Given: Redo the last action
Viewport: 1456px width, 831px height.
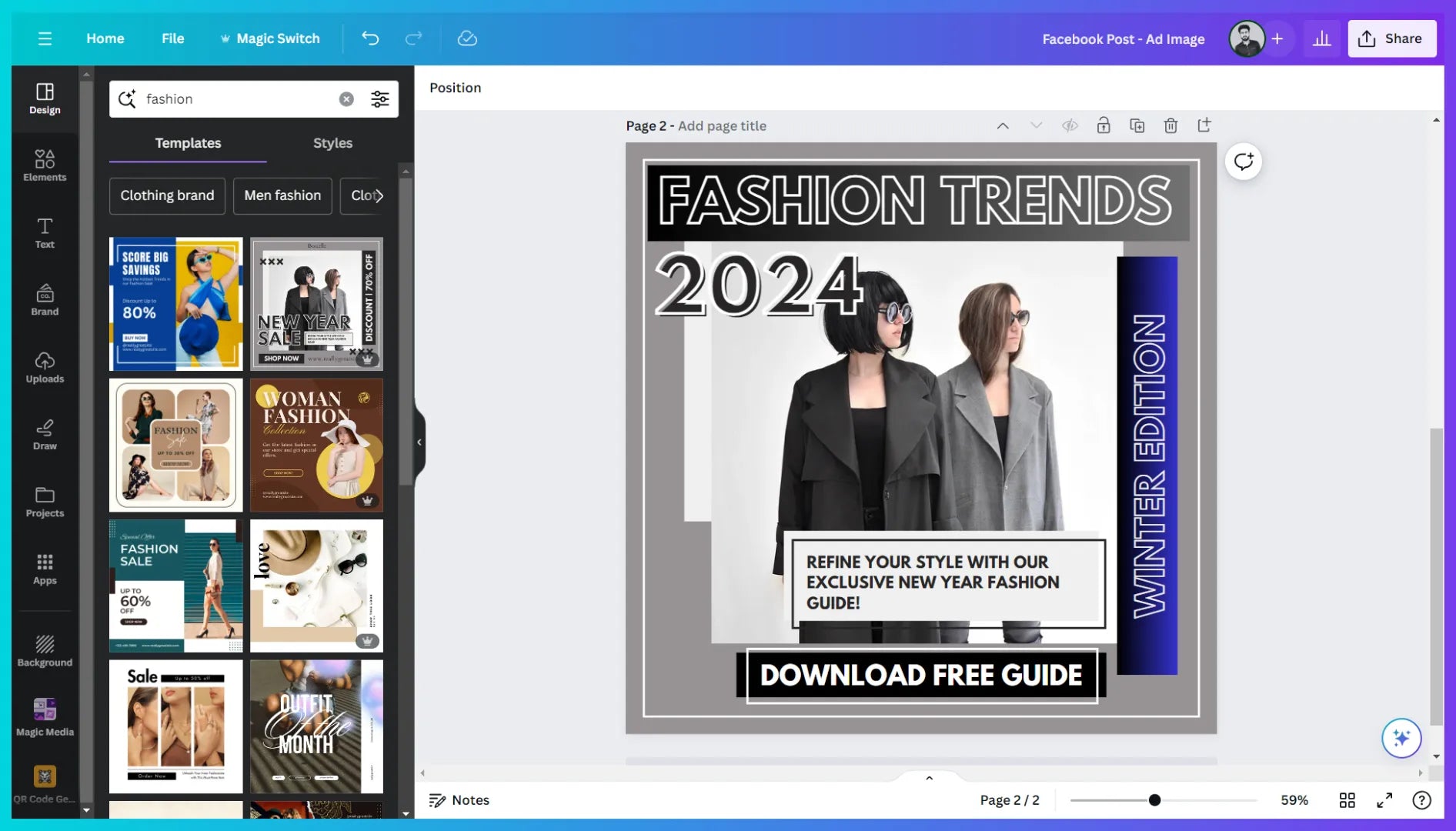Looking at the screenshot, I should (414, 38).
